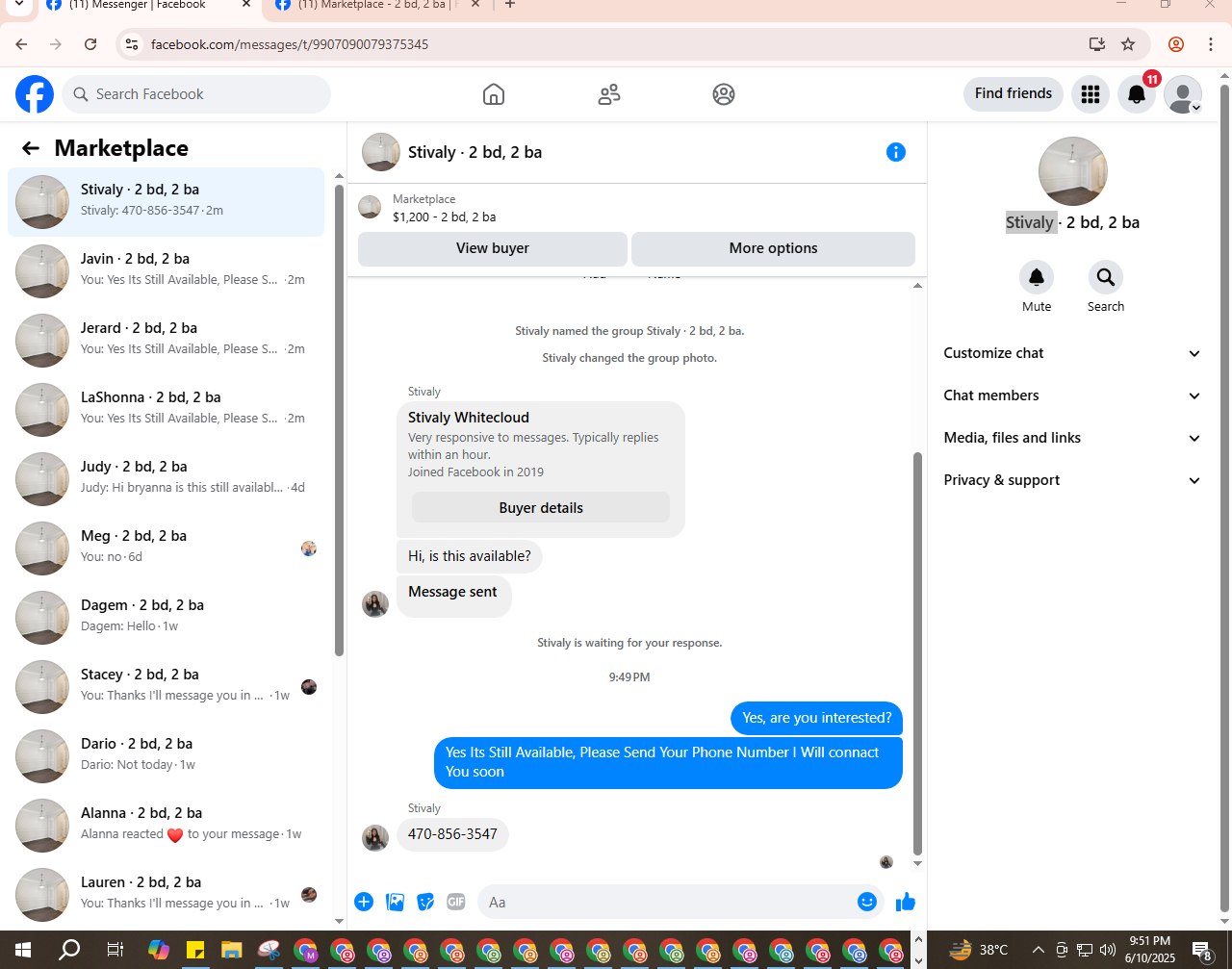Screen dimensions: 1232x969
Task: Open more actions plus icon in composer
Action: pos(364,902)
